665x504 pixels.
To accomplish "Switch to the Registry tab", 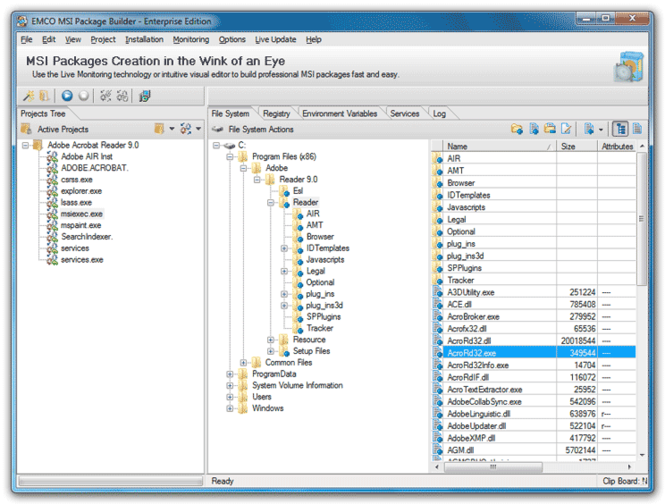I will (277, 114).
